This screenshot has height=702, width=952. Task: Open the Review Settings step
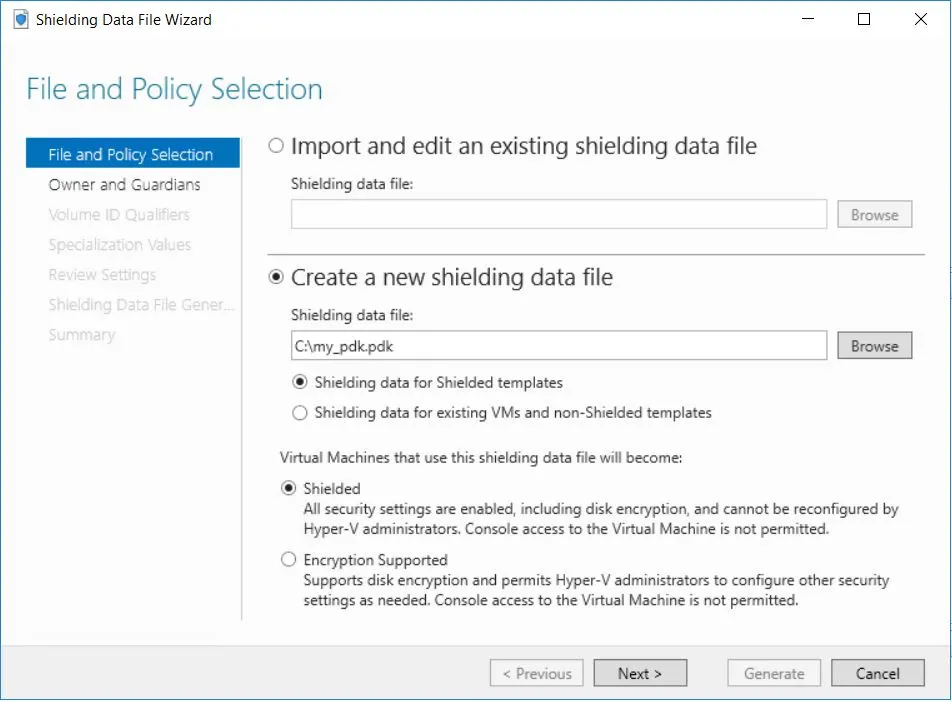point(102,274)
